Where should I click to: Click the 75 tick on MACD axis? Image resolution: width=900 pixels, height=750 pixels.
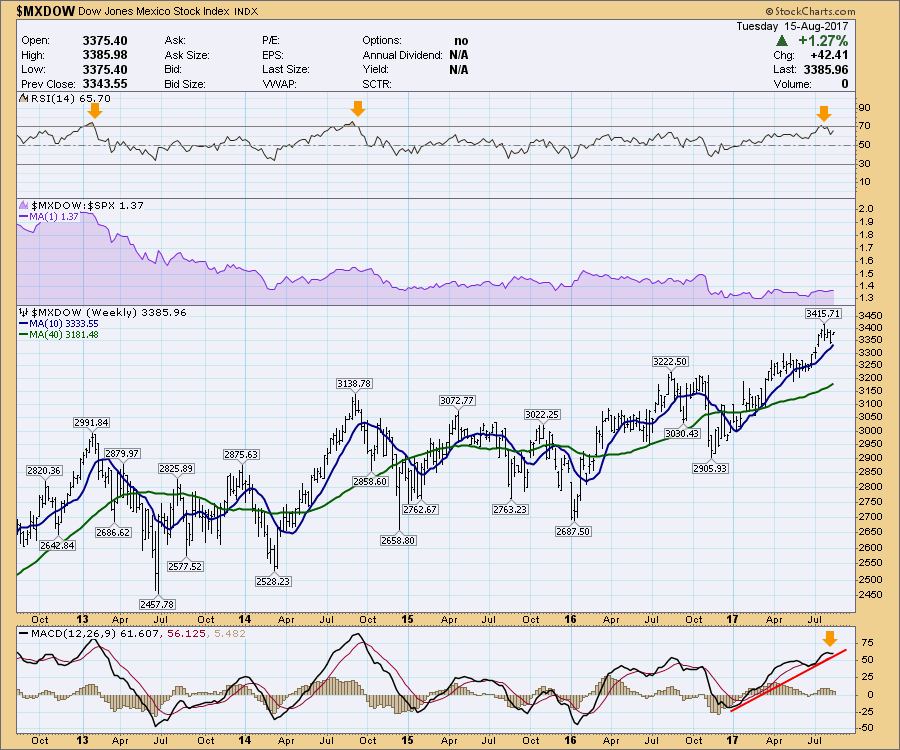(x=867, y=642)
